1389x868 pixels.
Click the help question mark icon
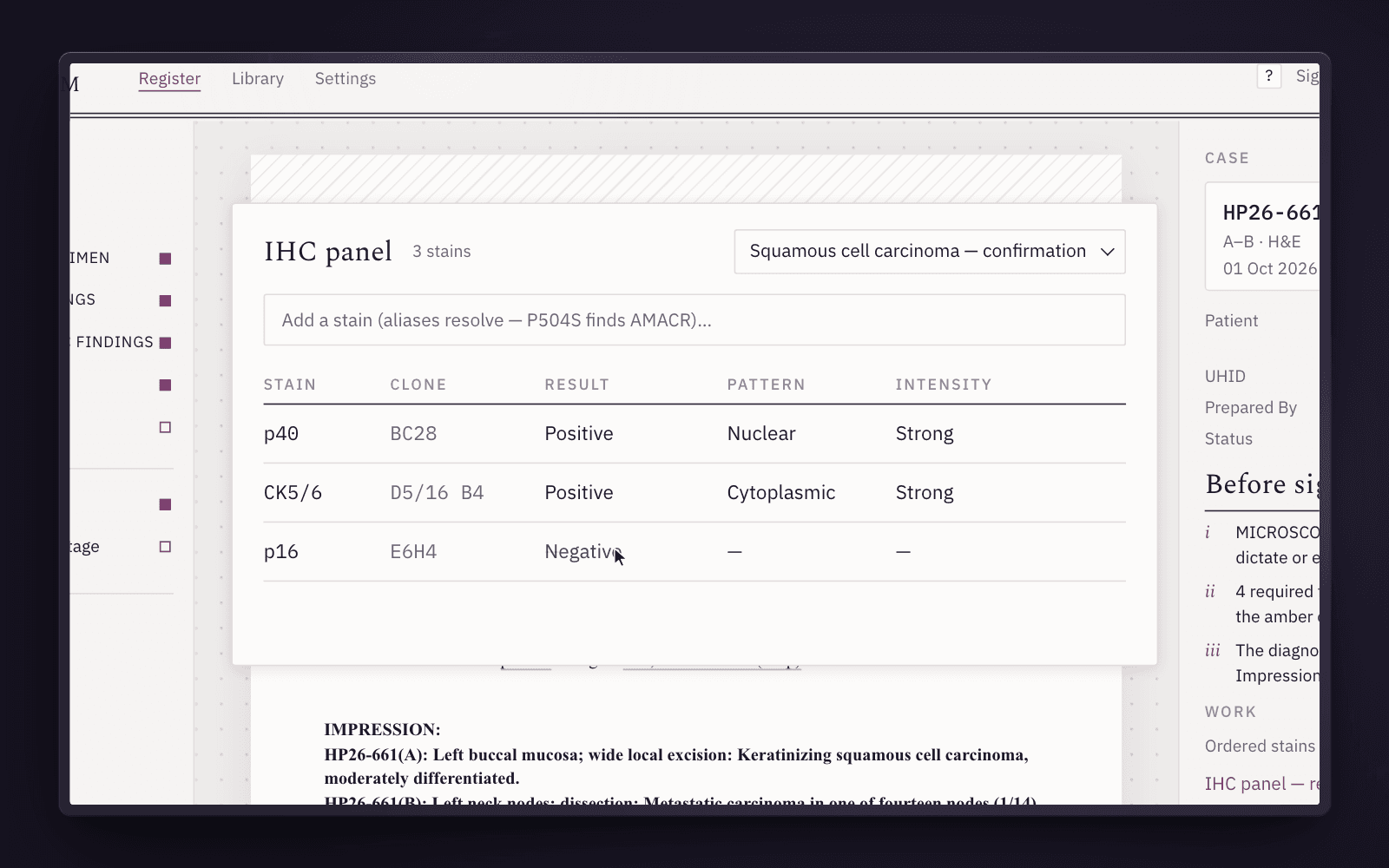pos(1268,76)
